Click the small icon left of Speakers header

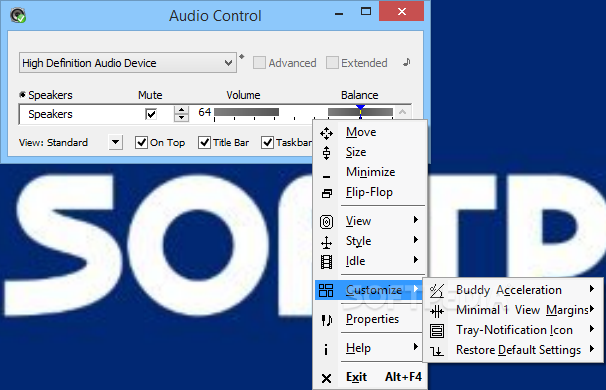pos(22,94)
